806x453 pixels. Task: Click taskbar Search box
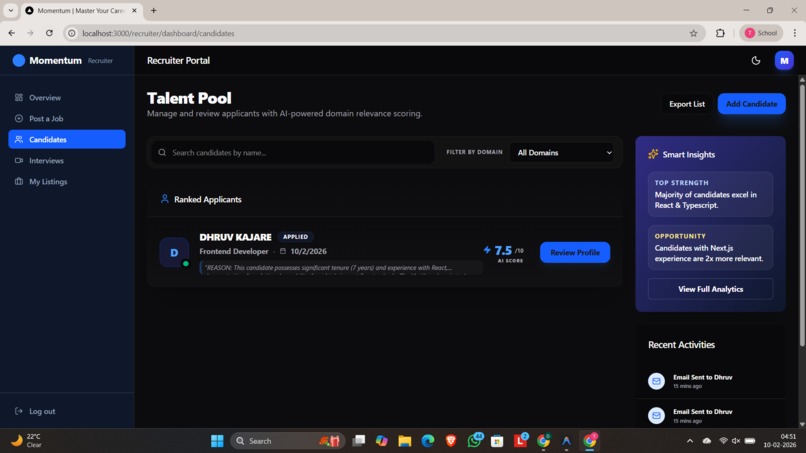click(288, 441)
